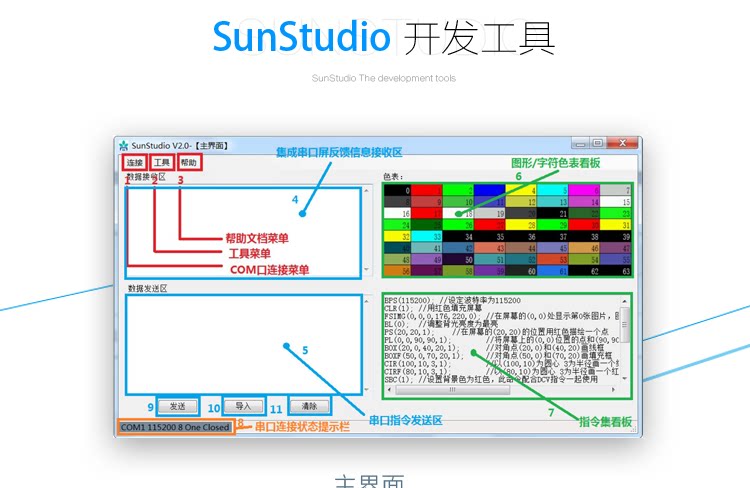Viewport: 750px width, 488px height.
Task: Select white color swatch 15
Action: [x=616, y=202]
